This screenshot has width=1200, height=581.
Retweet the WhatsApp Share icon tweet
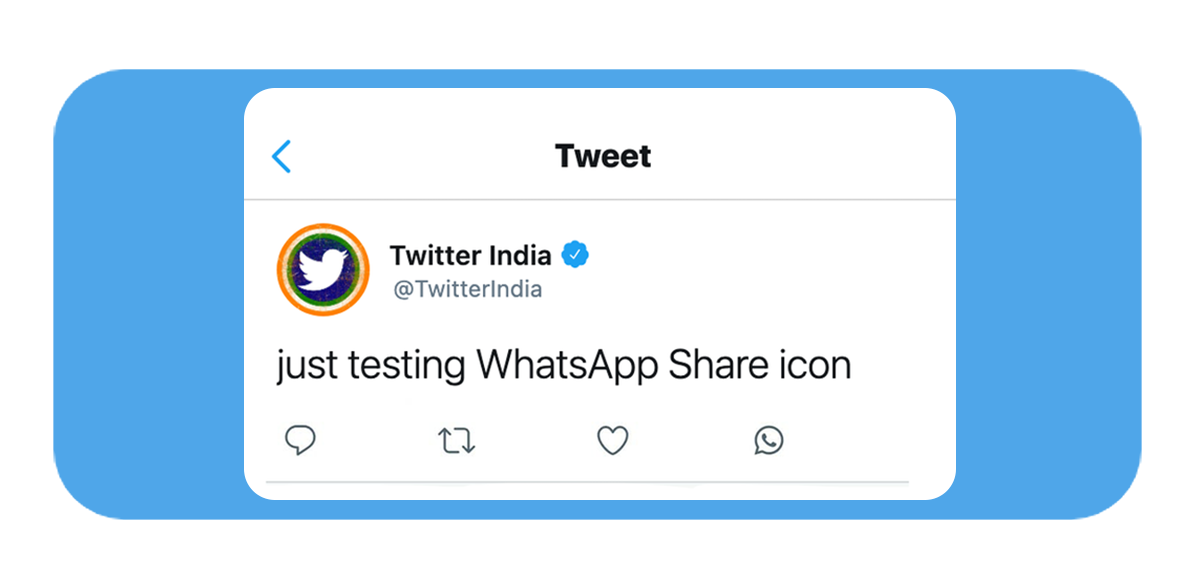pos(457,441)
